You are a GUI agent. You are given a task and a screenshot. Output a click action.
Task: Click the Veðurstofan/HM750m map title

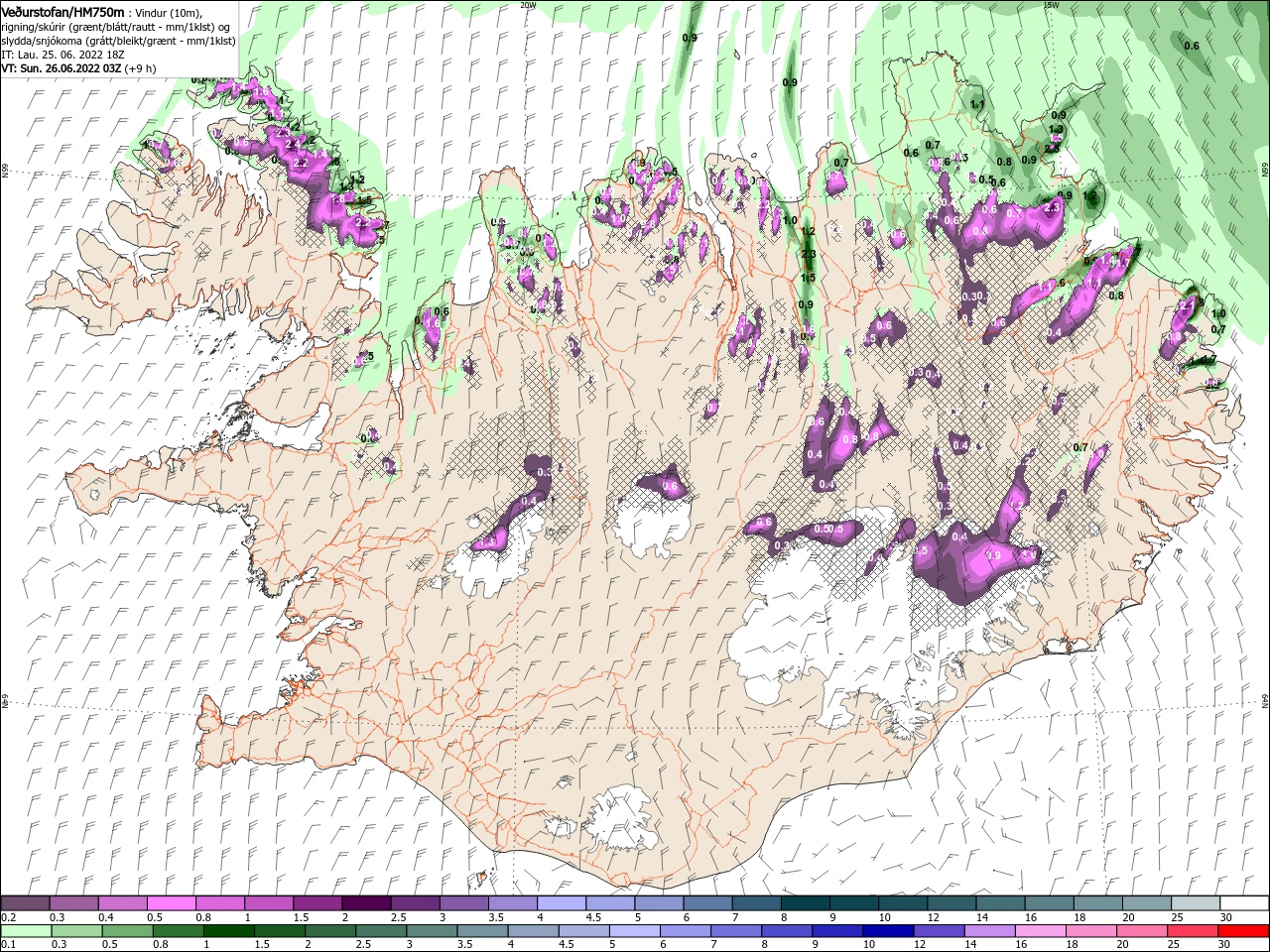click(x=63, y=11)
